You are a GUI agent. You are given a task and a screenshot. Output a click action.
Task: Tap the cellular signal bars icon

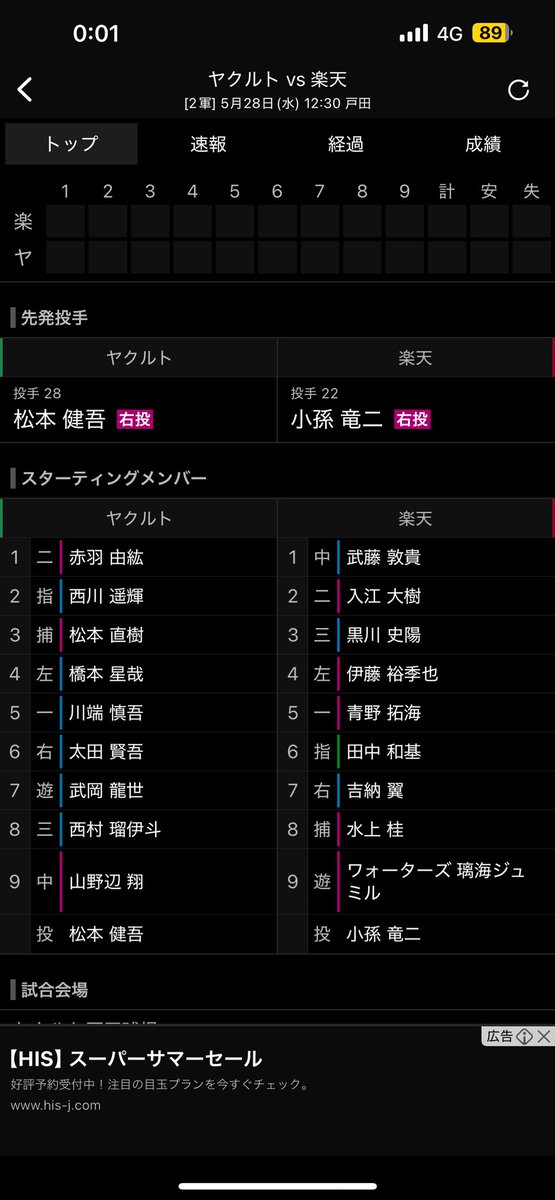[413, 34]
